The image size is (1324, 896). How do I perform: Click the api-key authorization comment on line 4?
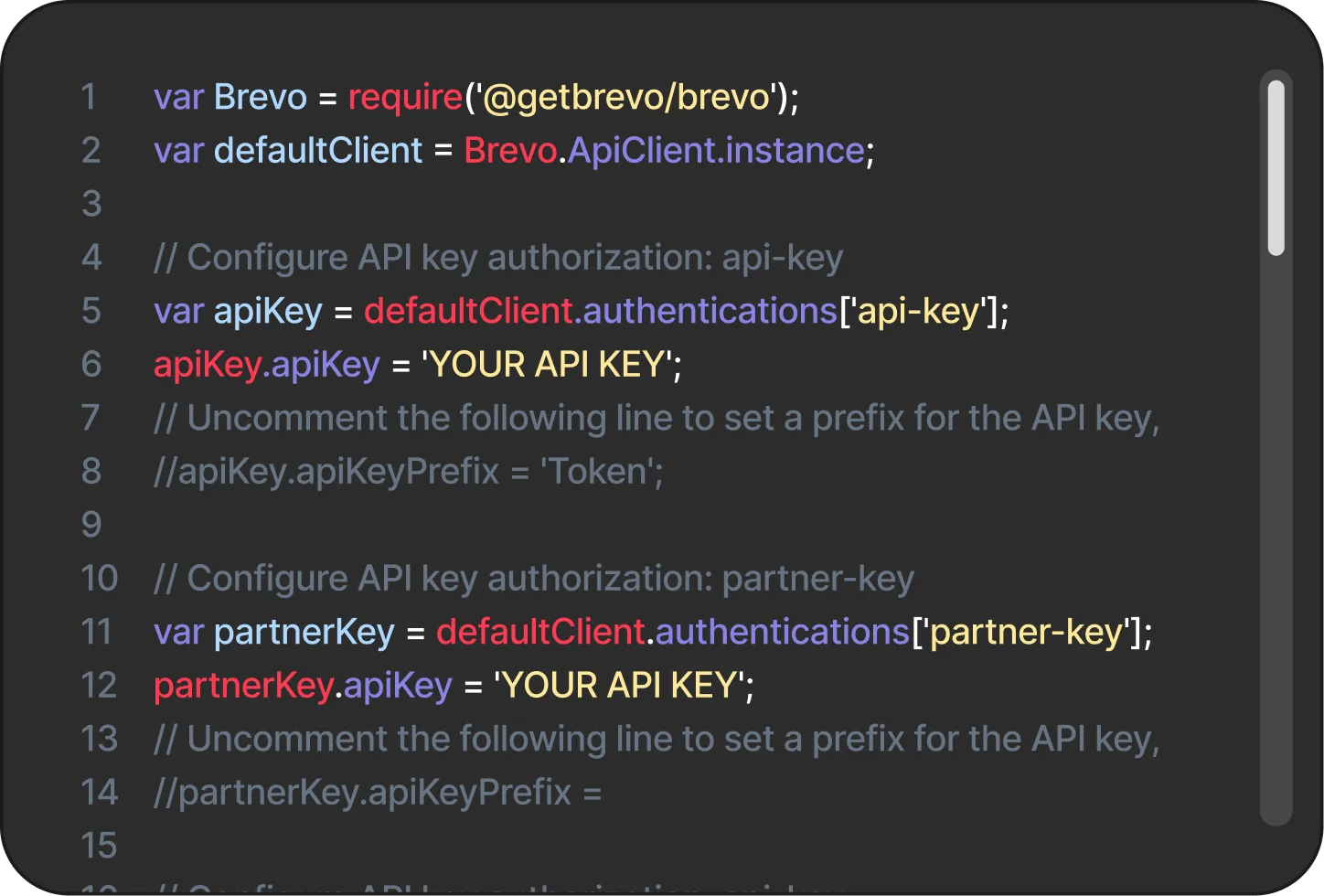pos(498,258)
